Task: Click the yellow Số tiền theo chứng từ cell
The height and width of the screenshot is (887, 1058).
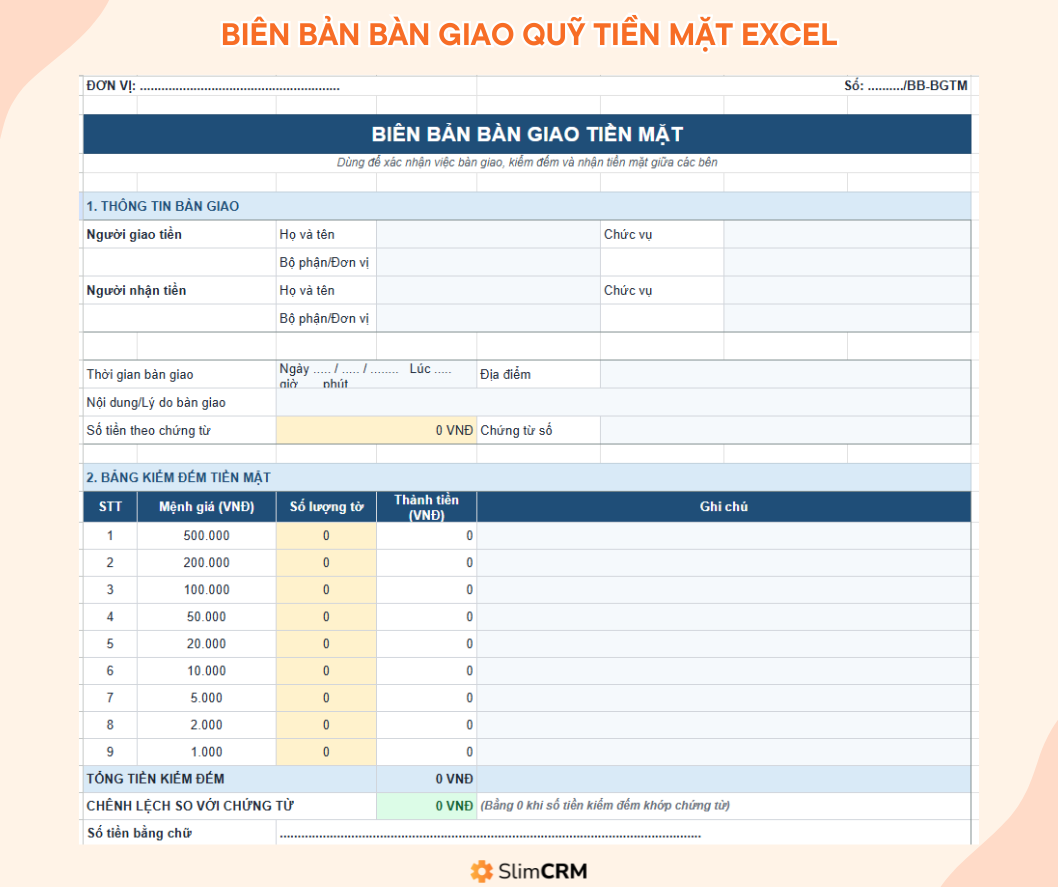Action: pos(377,430)
